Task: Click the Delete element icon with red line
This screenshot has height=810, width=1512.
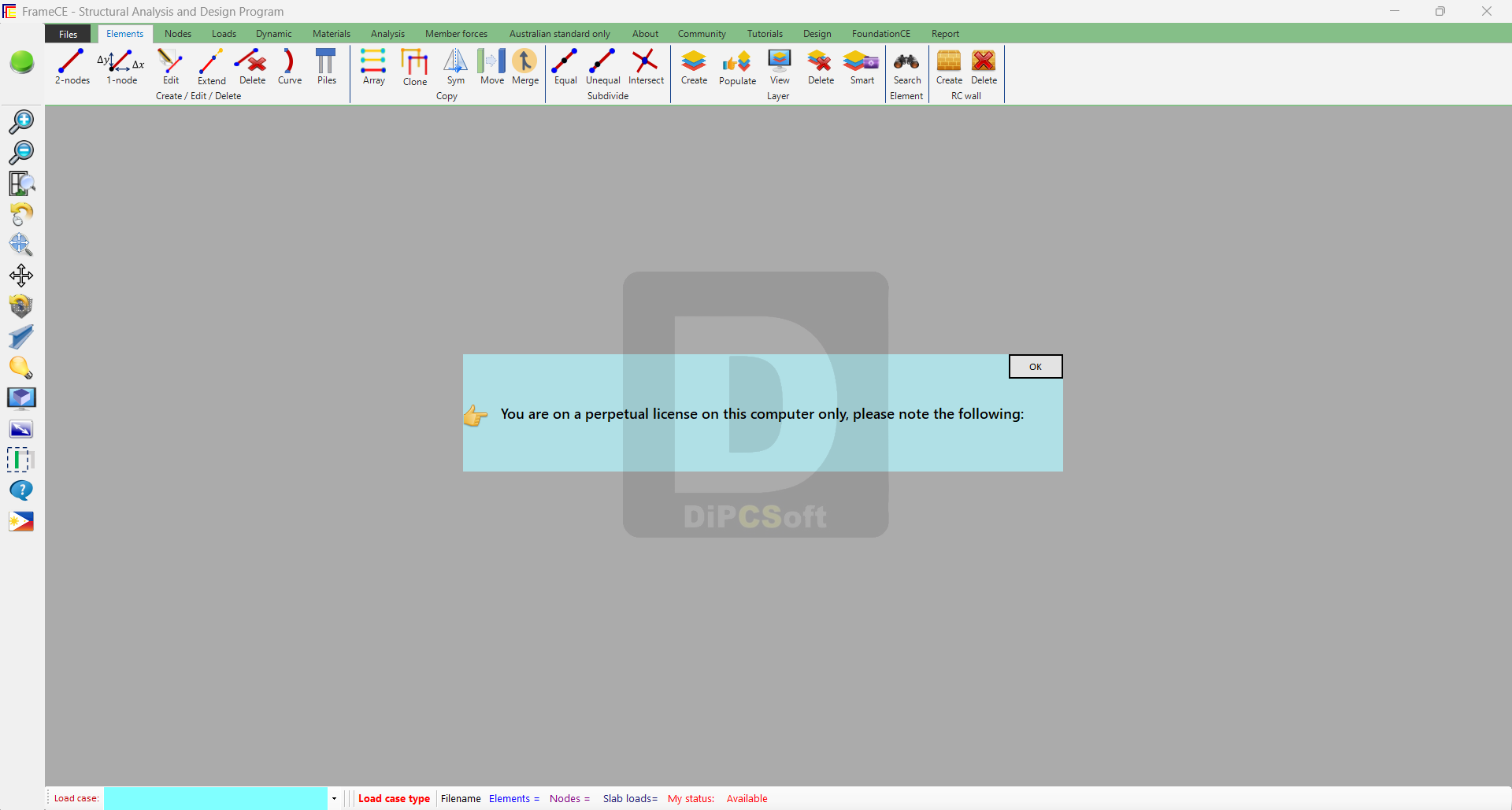Action: 252,66
